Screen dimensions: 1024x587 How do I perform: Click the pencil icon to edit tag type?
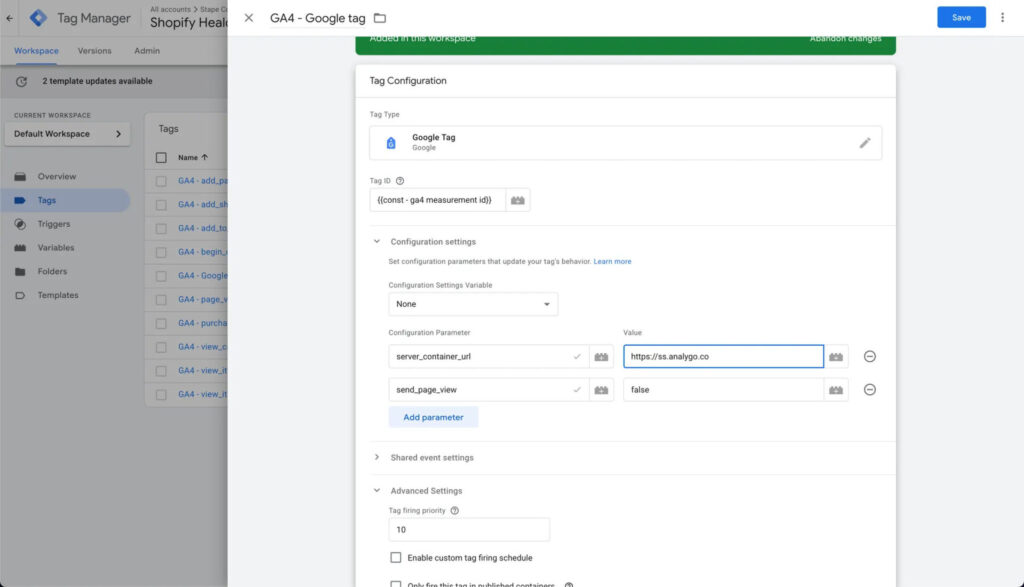point(865,143)
